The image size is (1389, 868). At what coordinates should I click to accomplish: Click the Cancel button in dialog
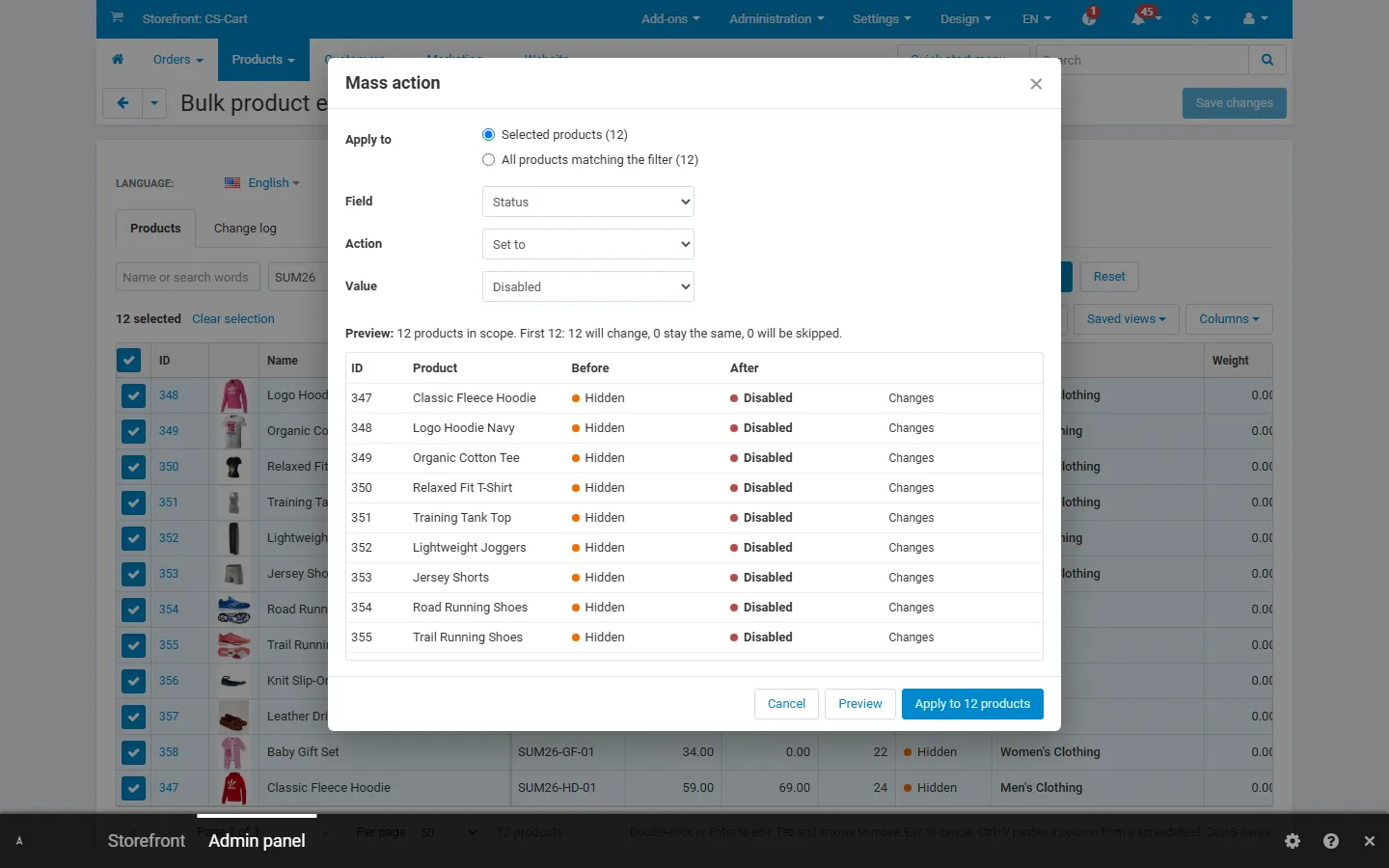786,704
